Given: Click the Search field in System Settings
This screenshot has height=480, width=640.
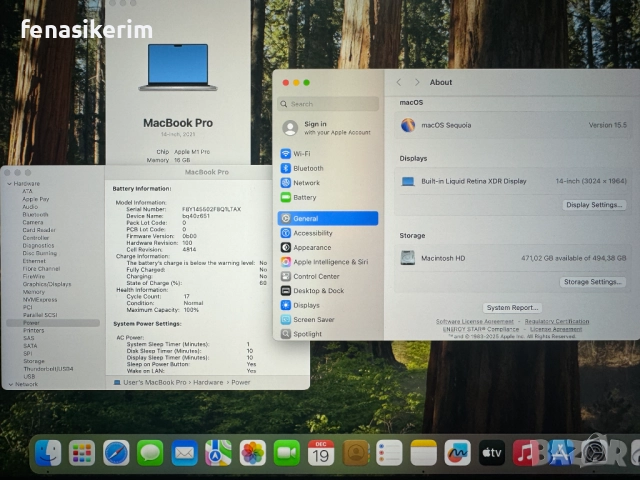Looking at the screenshot, I should (x=328, y=104).
